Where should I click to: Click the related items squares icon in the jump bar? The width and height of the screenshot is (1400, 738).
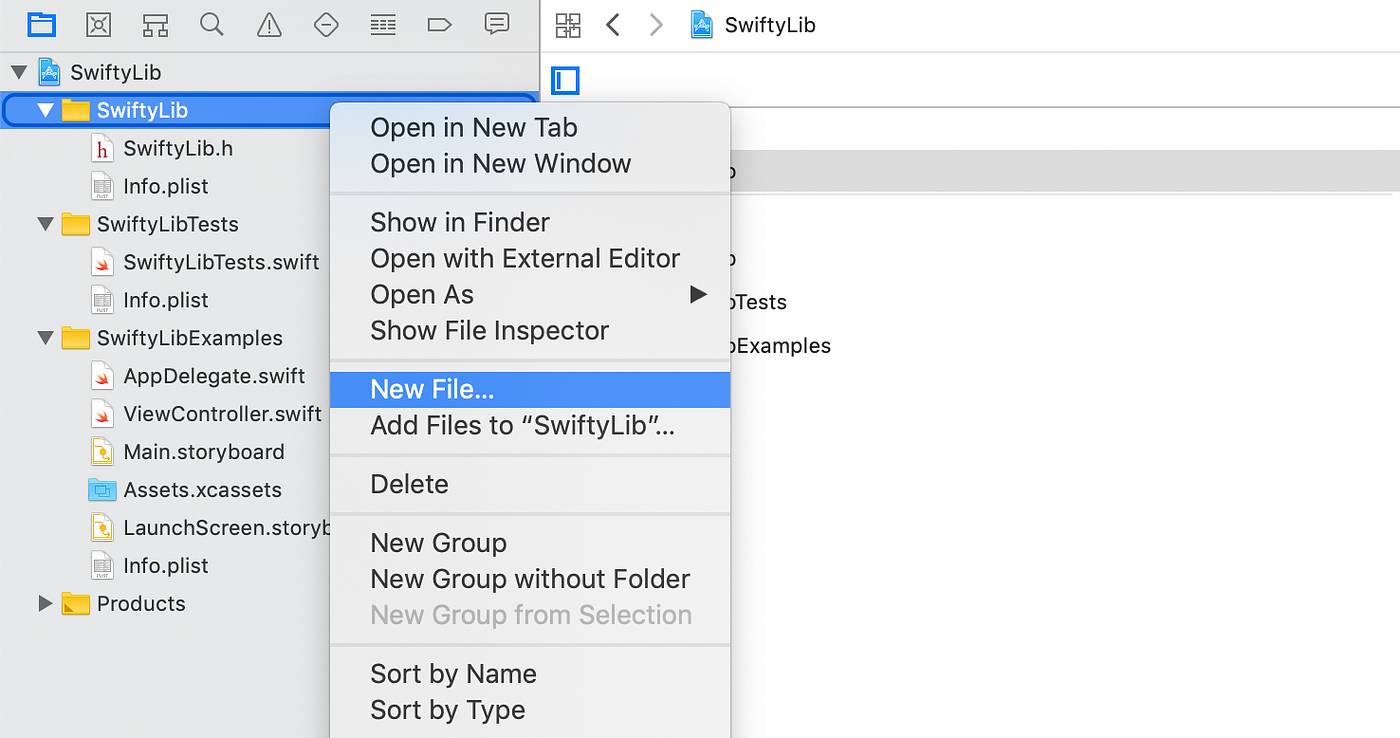[568, 24]
